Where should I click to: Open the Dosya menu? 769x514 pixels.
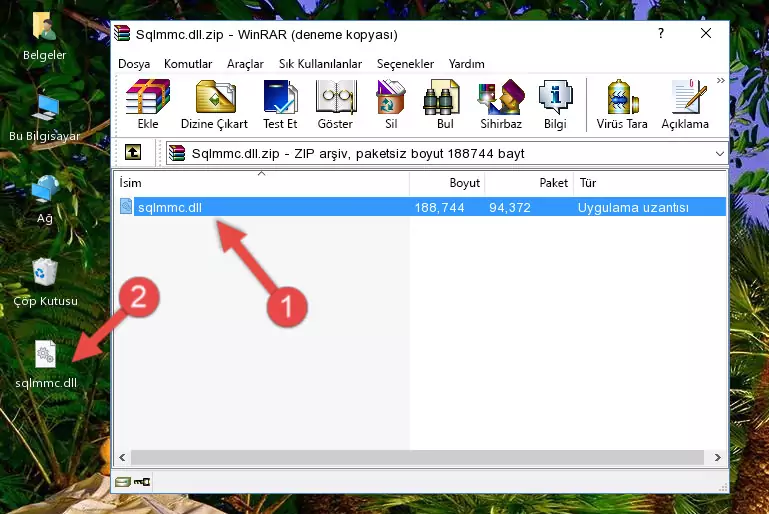tap(134, 64)
